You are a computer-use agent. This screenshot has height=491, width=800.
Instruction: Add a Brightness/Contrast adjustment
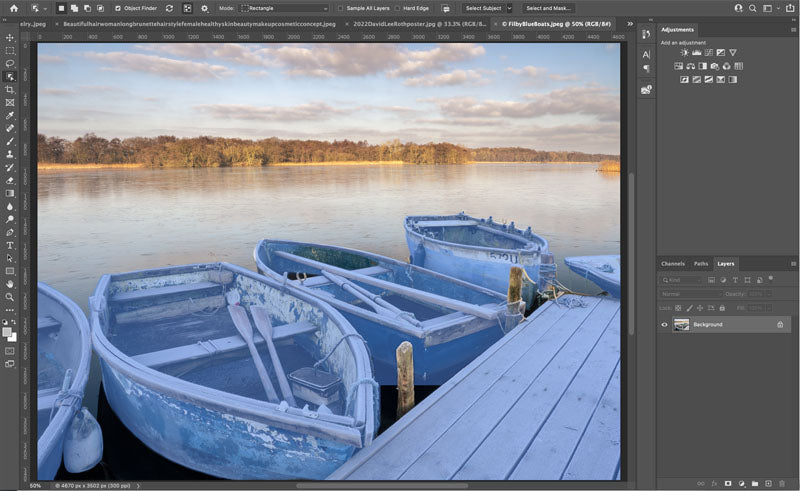click(684, 53)
